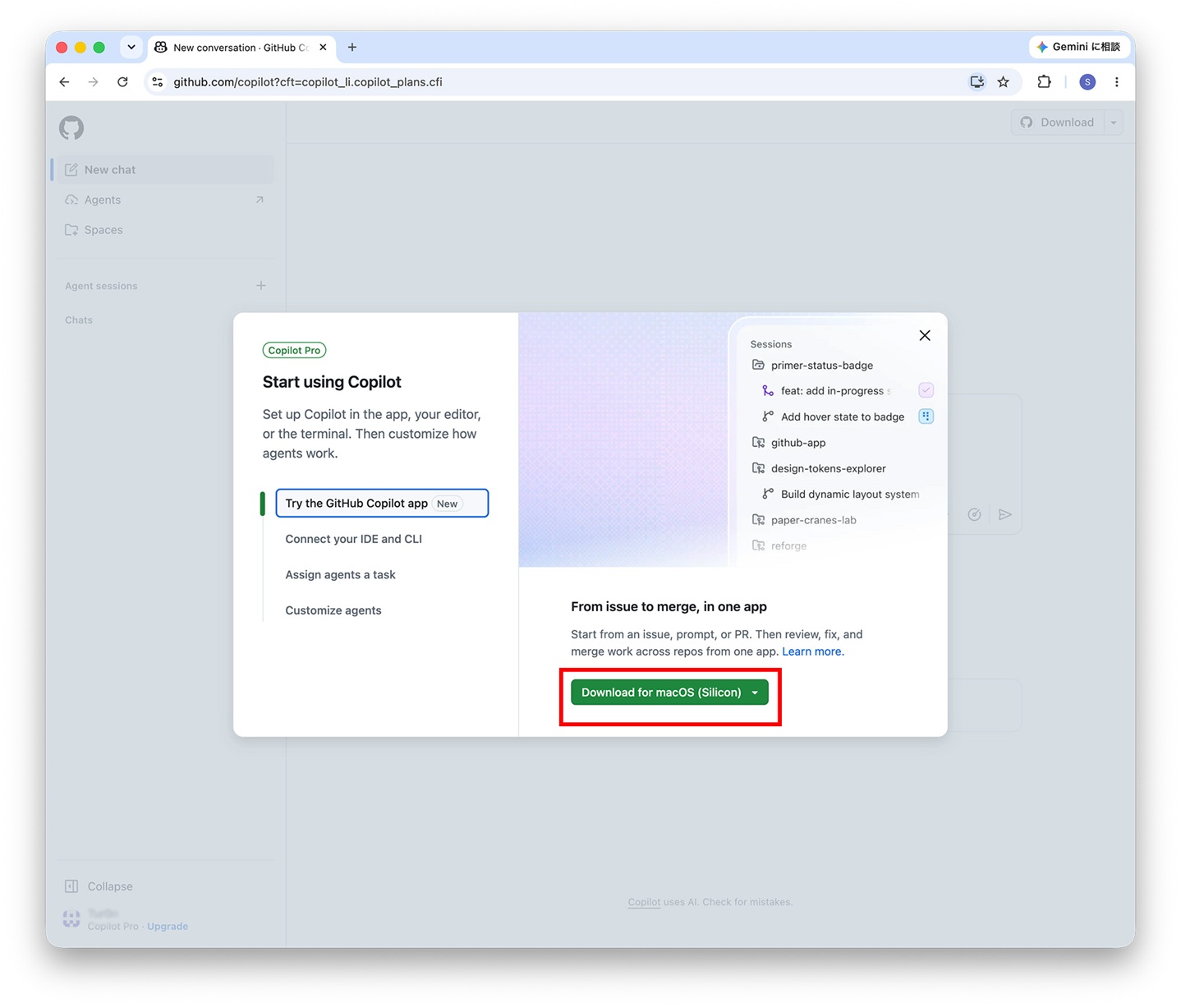This screenshot has height=1008, width=1181.
Task: Click the GitHub logo in the sidebar
Action: 71,127
